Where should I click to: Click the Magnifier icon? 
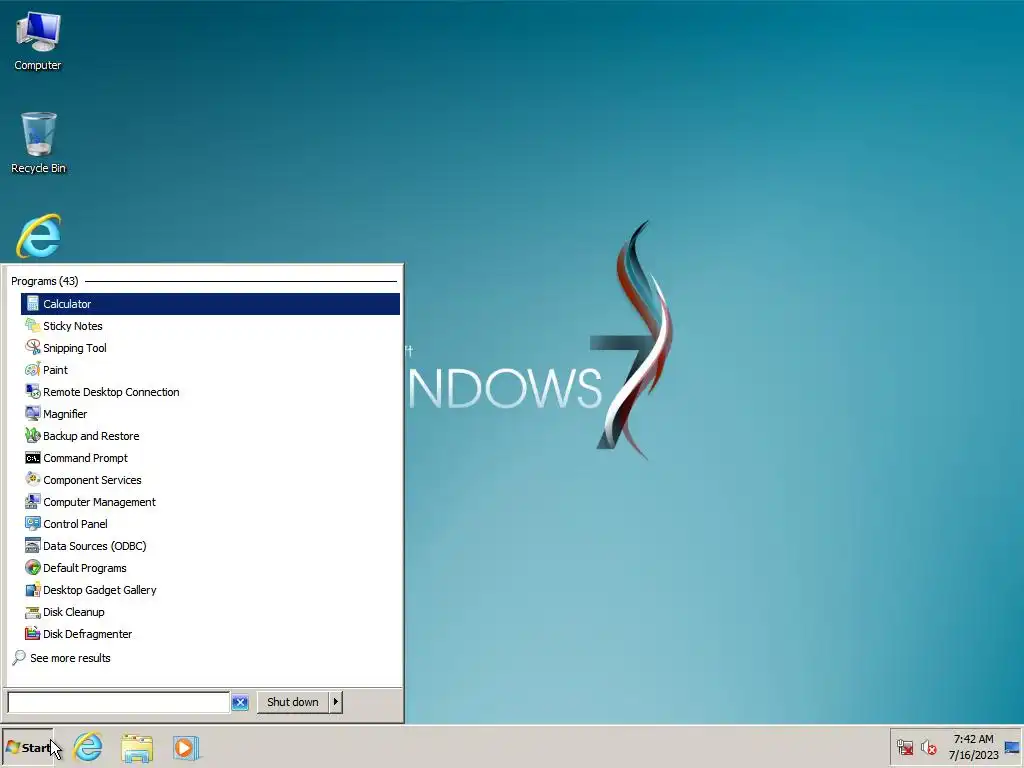pyautogui.click(x=33, y=413)
